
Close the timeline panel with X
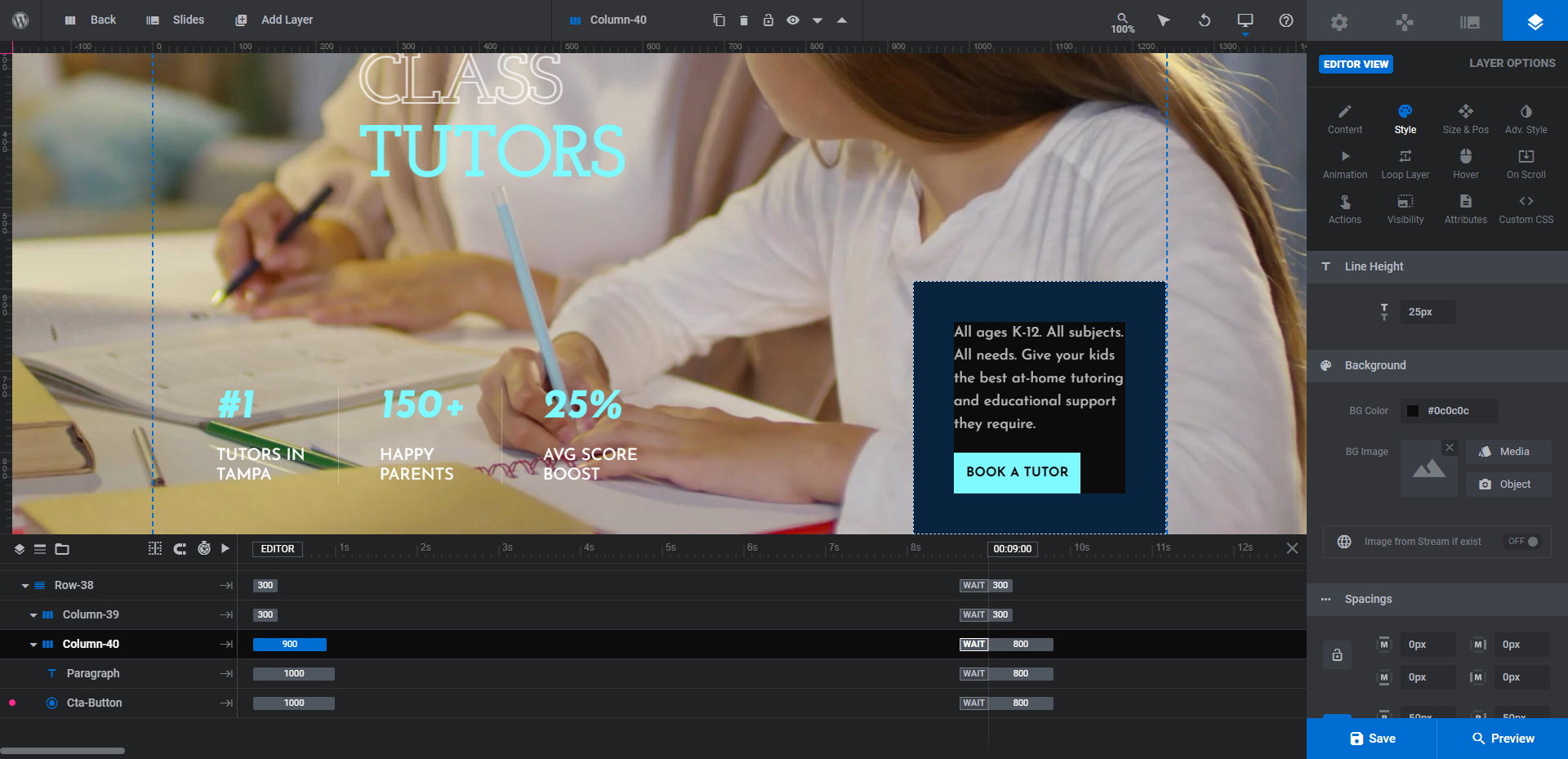(1292, 548)
